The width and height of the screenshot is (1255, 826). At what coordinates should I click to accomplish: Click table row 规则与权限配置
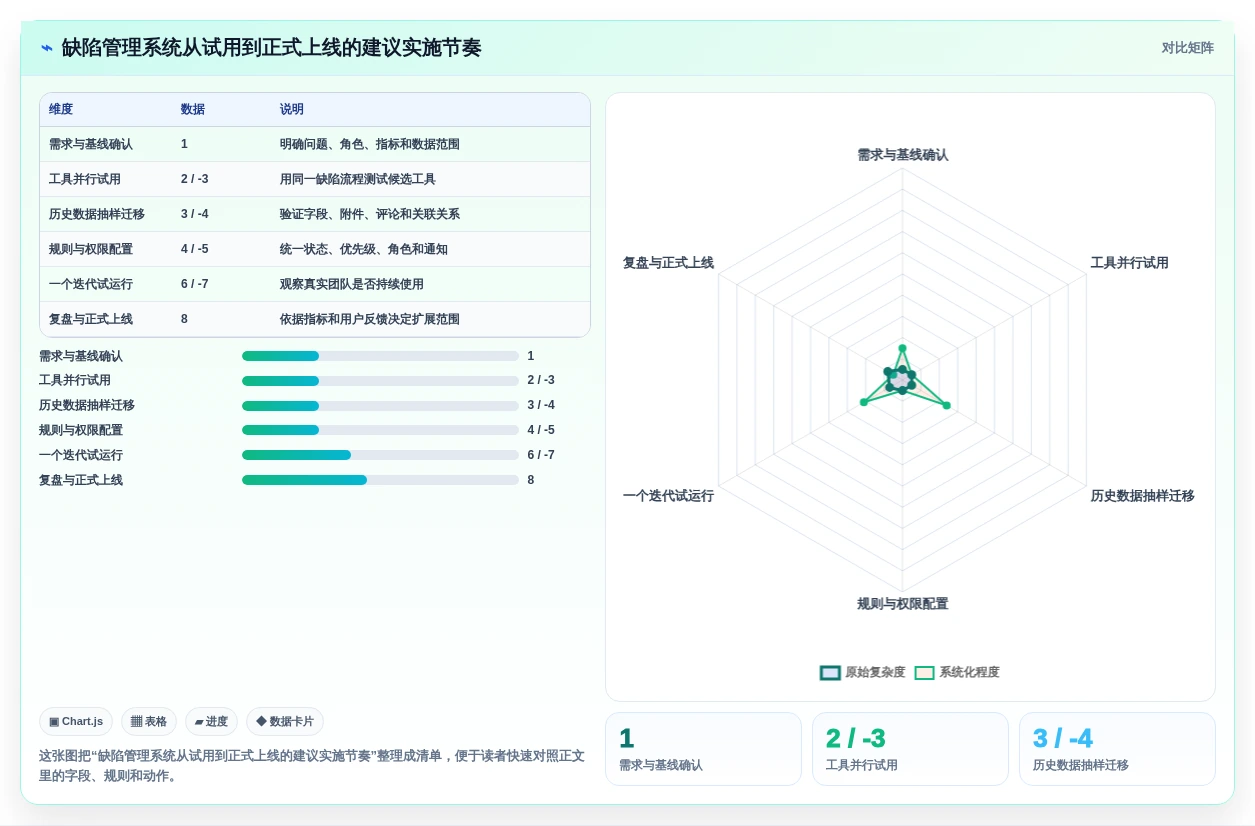[315, 249]
